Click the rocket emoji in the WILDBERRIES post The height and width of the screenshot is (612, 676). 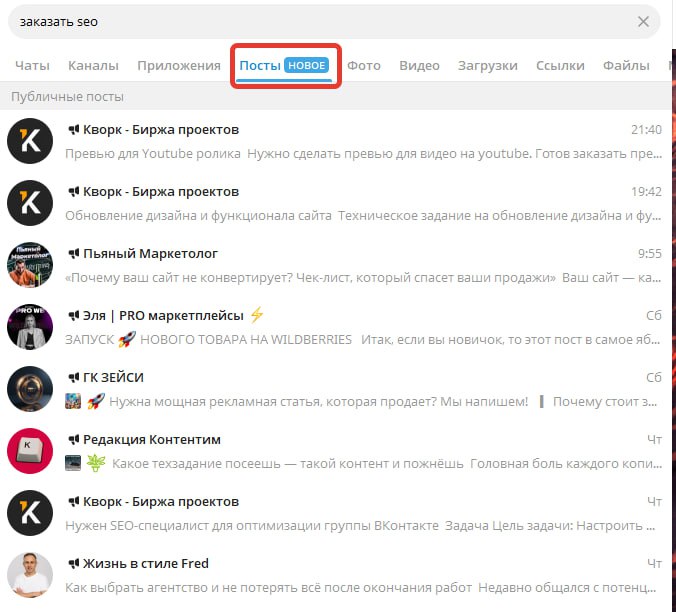[x=127, y=340]
